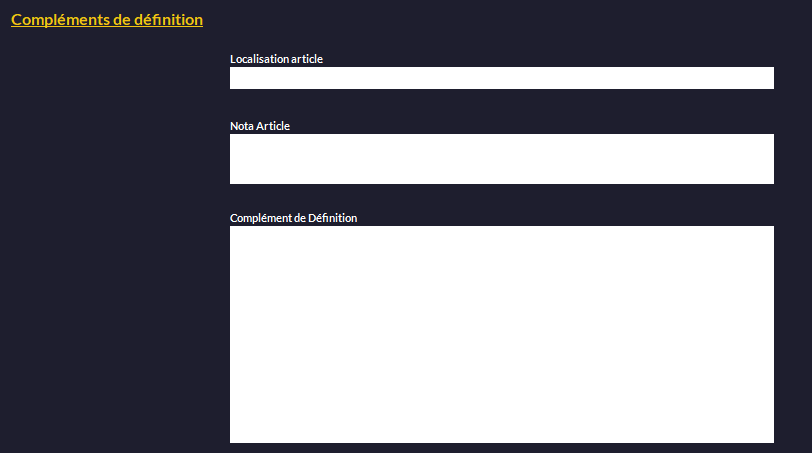Set focus to definition complement entry
This screenshot has height=453, width=812.
click(x=501, y=334)
